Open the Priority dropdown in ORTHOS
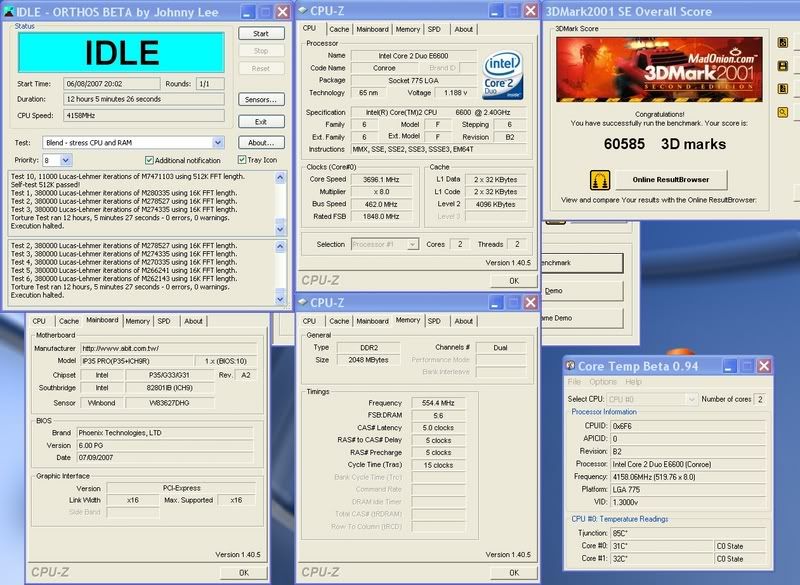Viewport: 800px width, 585px height. pyautogui.click(x=66, y=160)
